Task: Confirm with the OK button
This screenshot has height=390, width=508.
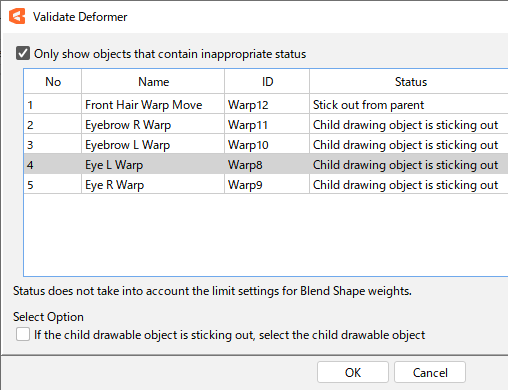Action: tap(353, 372)
